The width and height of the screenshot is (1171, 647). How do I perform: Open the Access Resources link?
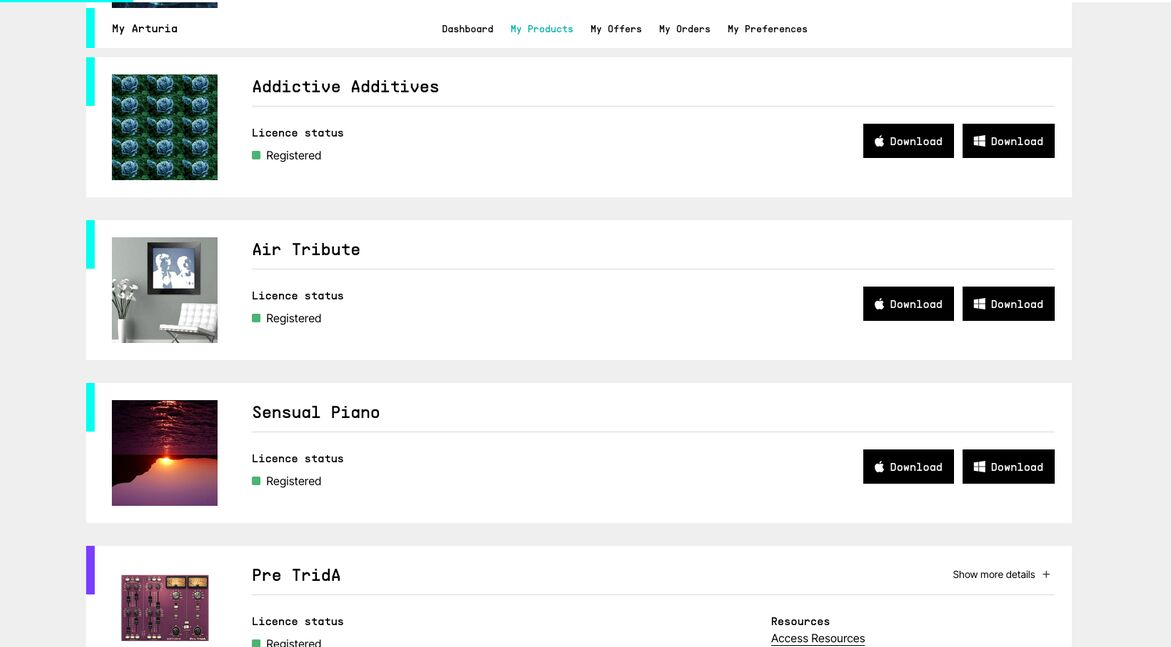817,638
